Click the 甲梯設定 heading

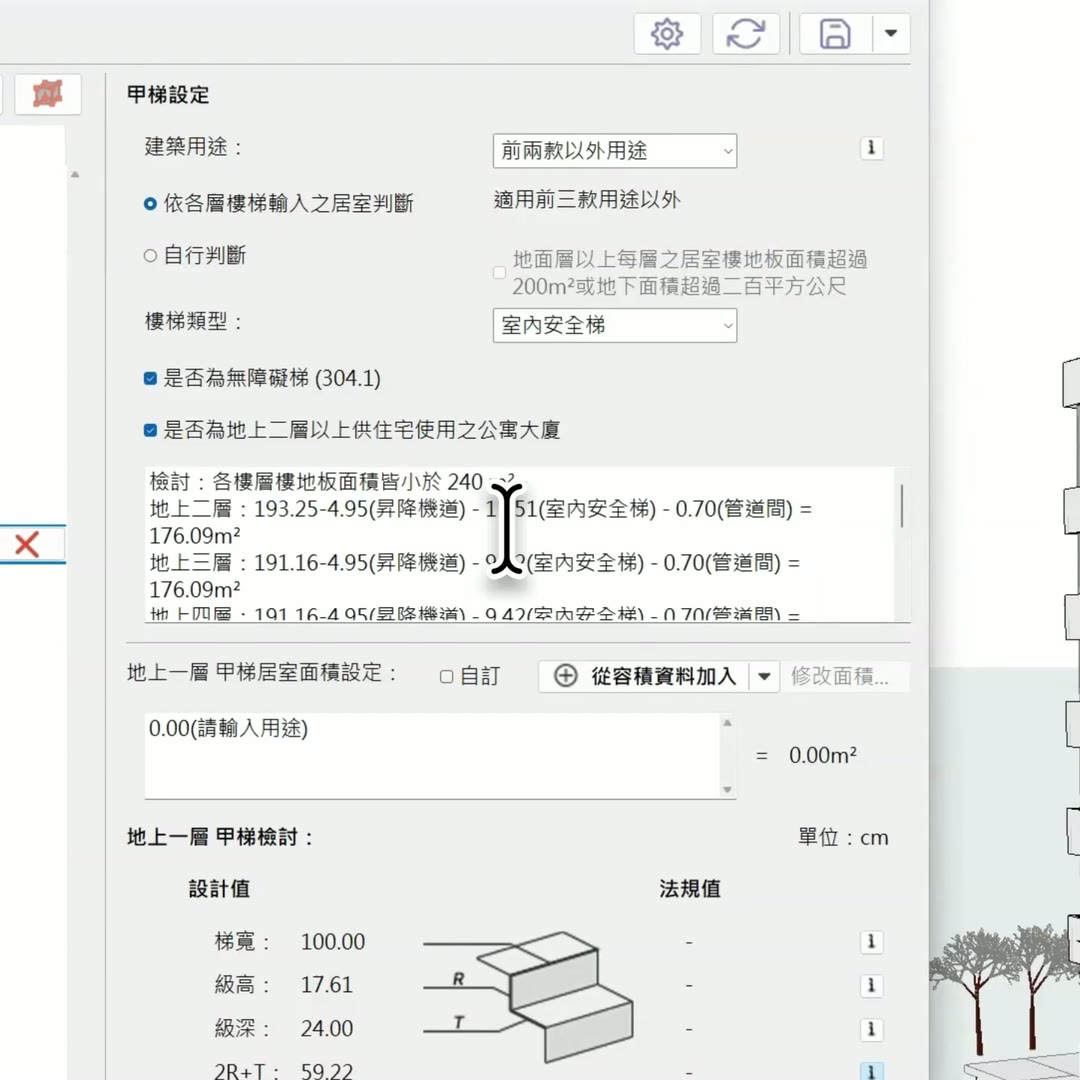(168, 95)
